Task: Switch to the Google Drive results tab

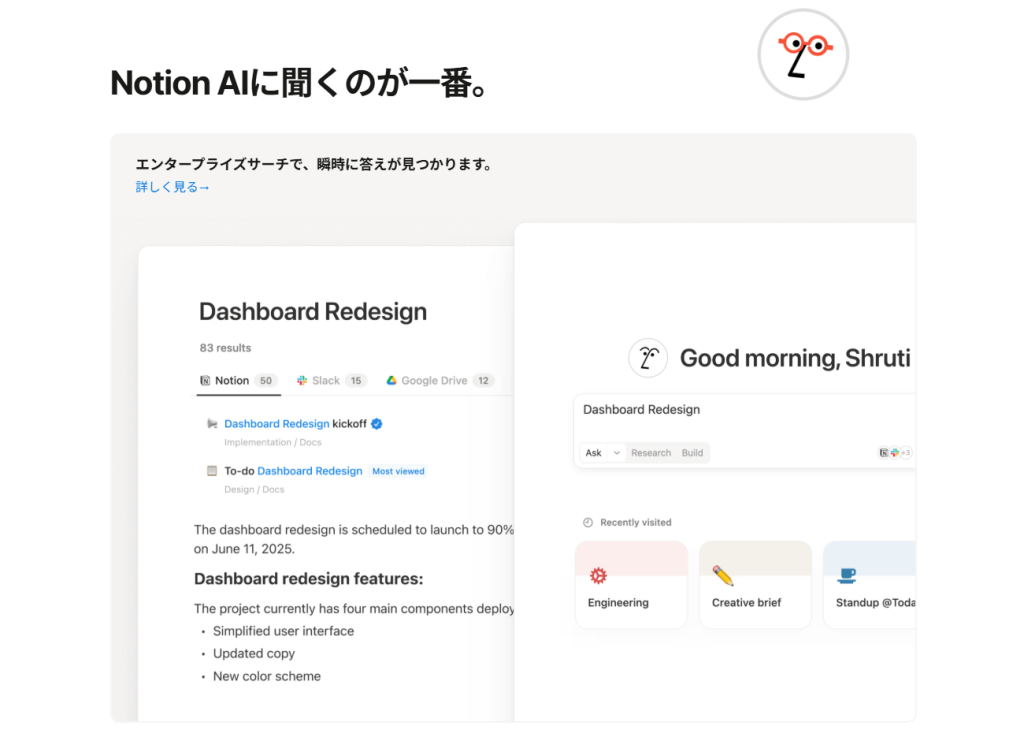Action: [x=440, y=380]
